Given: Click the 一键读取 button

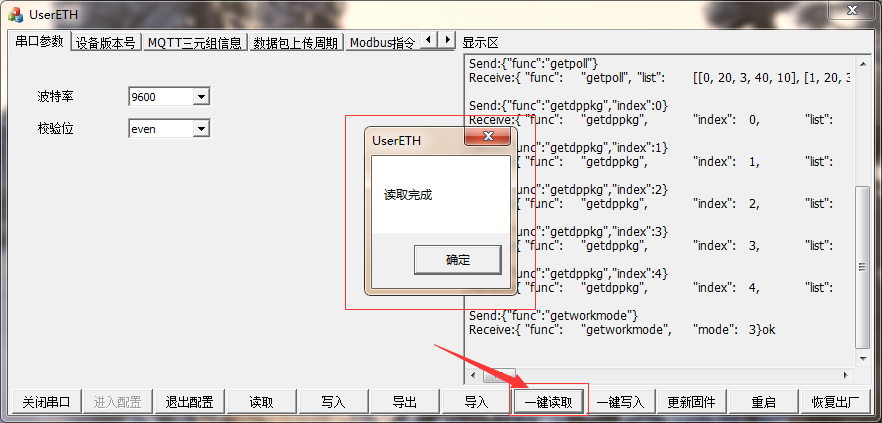Looking at the screenshot, I should pos(548,402).
